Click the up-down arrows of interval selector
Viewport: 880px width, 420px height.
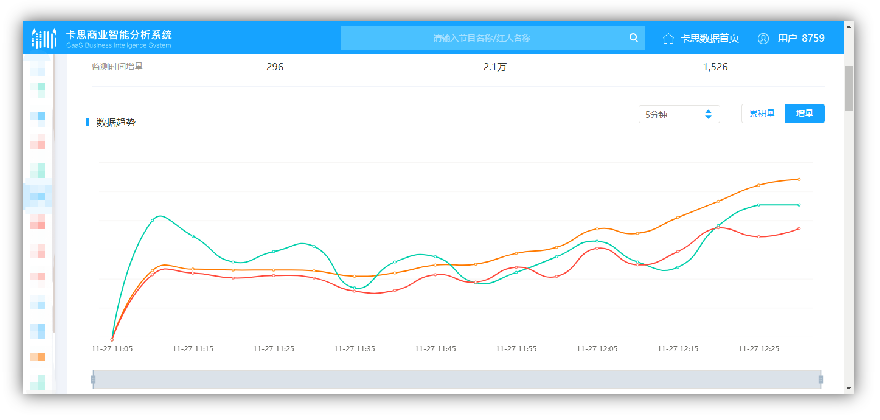[x=708, y=115]
